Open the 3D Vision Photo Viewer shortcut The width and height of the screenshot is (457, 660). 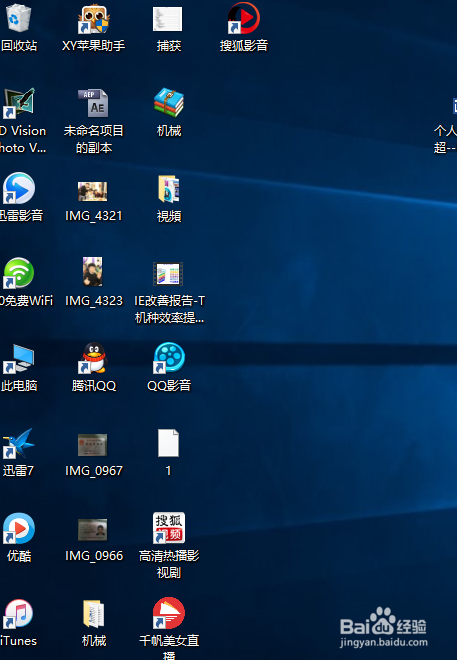[x=19, y=103]
